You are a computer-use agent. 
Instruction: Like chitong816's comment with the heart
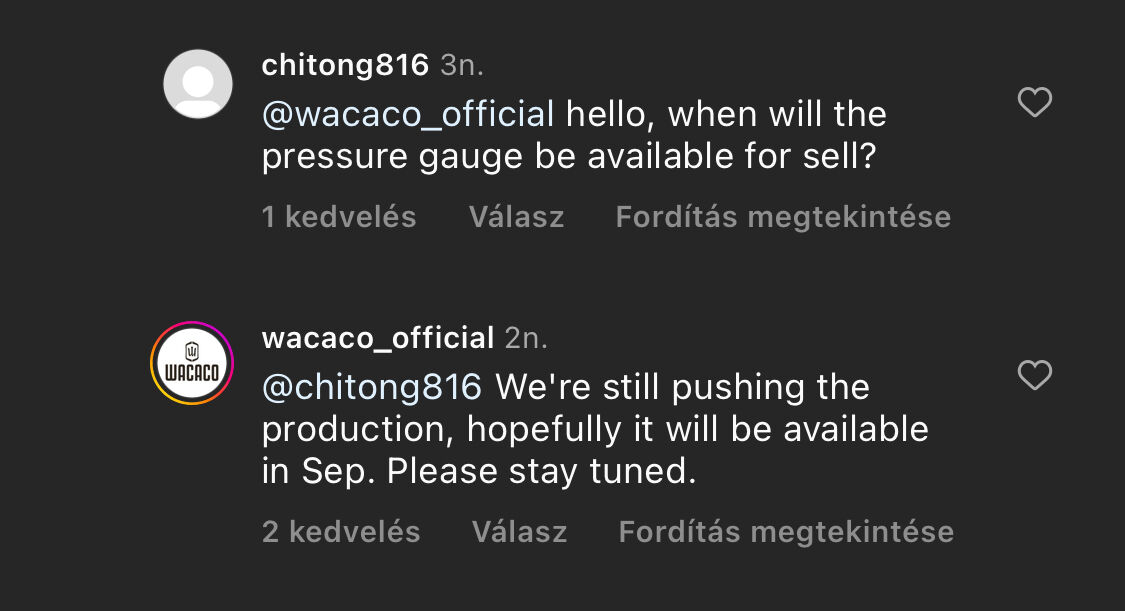click(1034, 102)
